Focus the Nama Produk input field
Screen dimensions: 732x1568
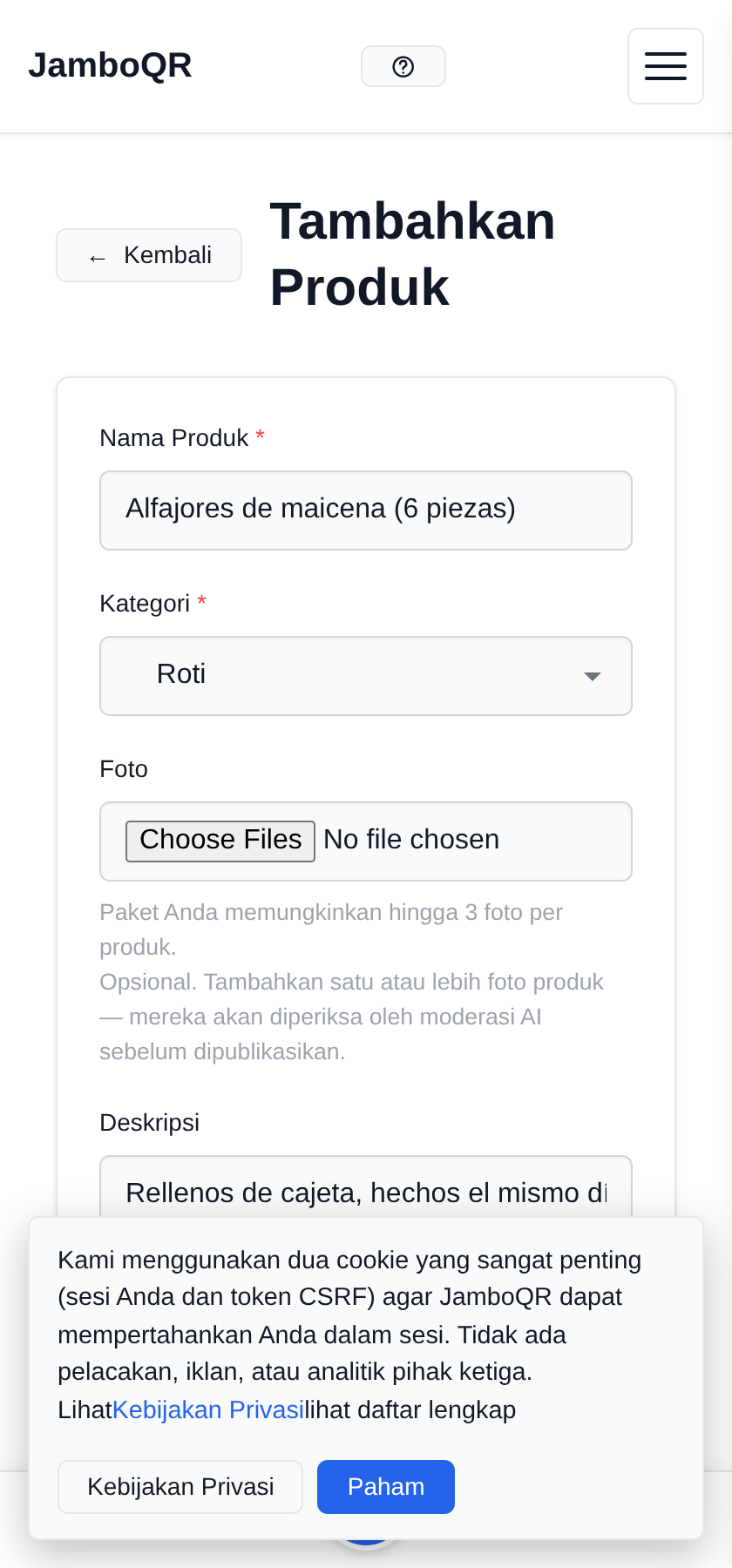point(366,510)
